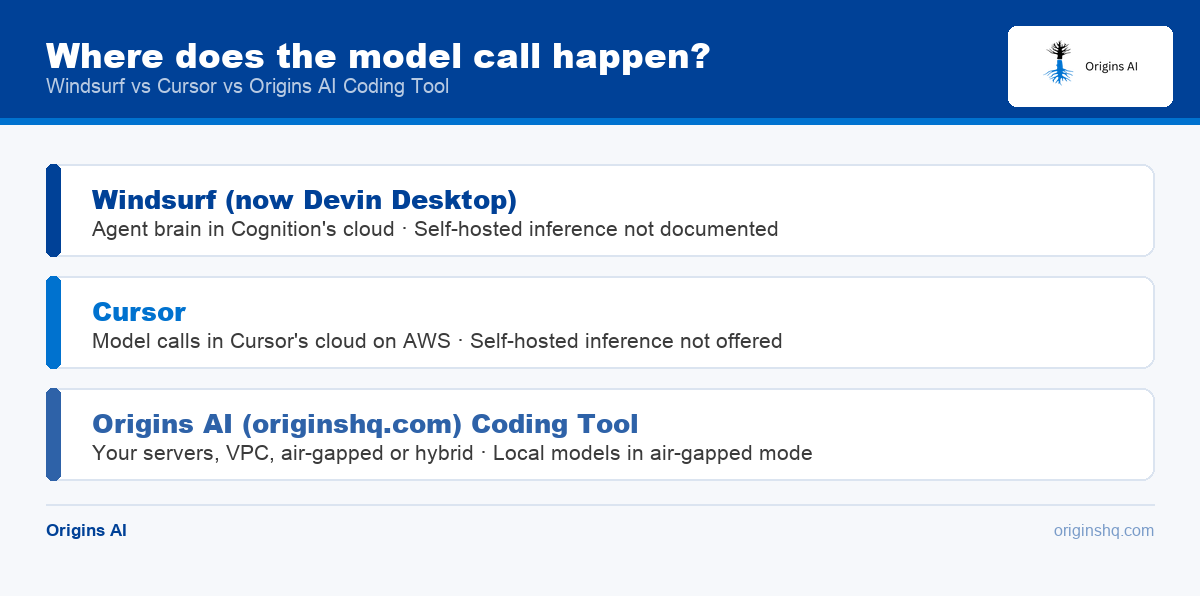Screen dimensions: 1200x596
Task: Click the "Origins AI" footer label
Action: [x=86, y=531]
